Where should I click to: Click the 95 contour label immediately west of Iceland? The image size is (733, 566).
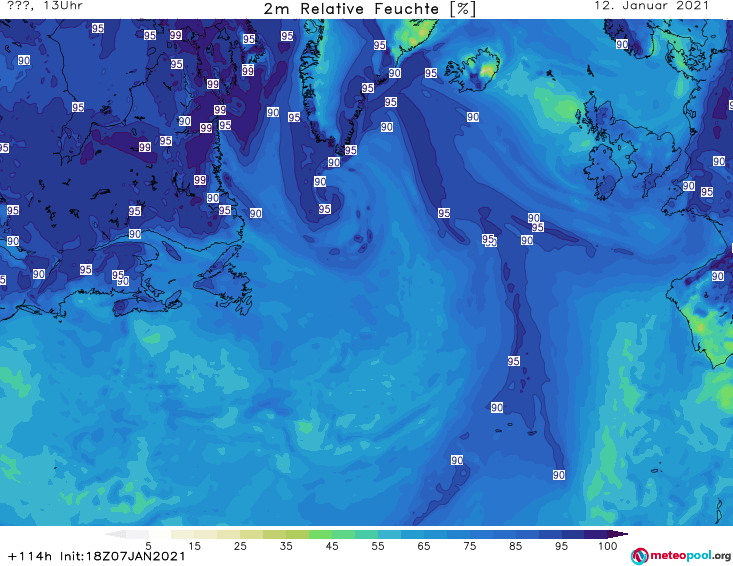pos(431,73)
